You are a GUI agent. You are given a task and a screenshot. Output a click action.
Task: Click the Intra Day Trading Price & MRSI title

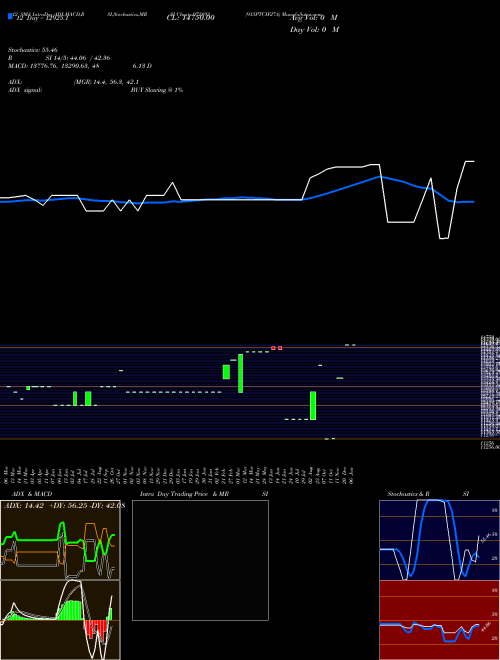click(x=204, y=494)
